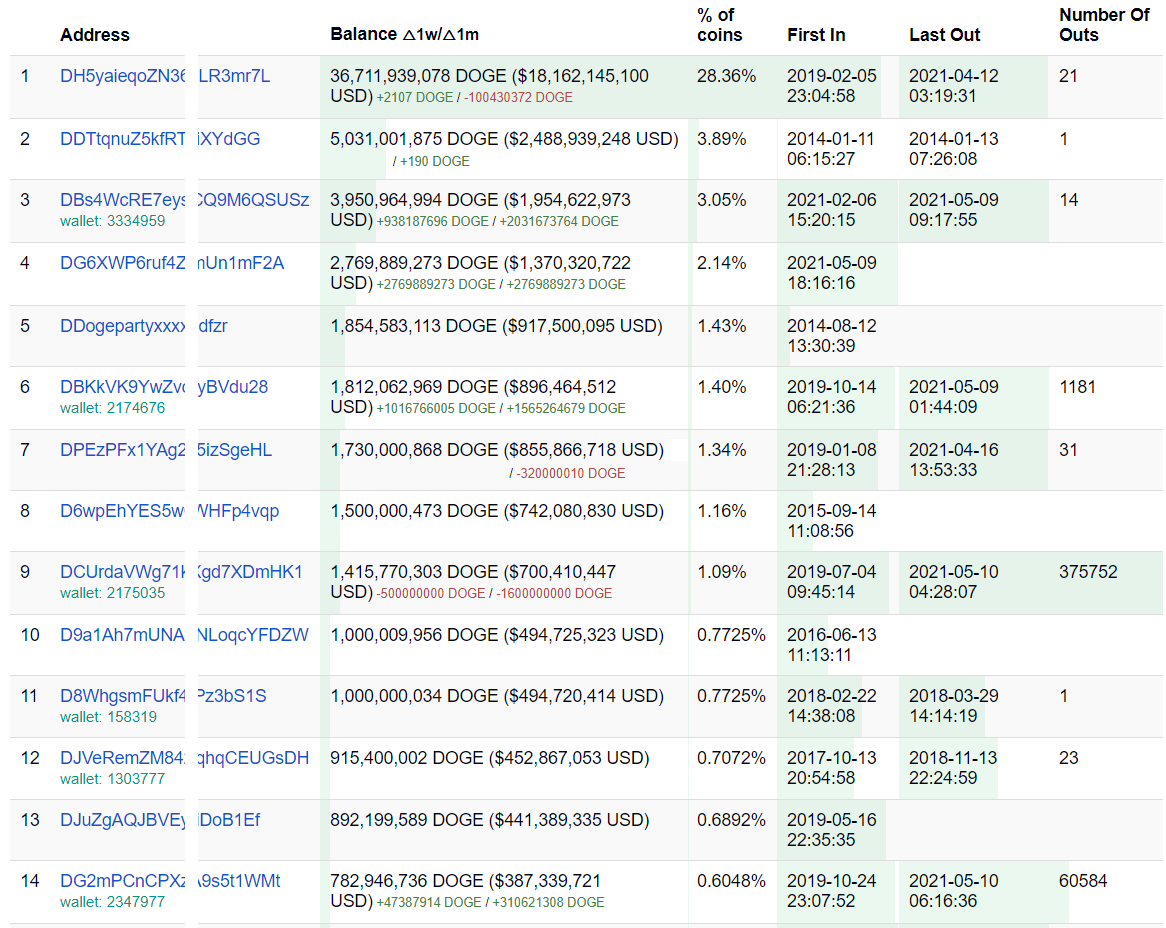The height and width of the screenshot is (928, 1166).
Task: Select the 3.89% coins value
Action: coord(721,139)
